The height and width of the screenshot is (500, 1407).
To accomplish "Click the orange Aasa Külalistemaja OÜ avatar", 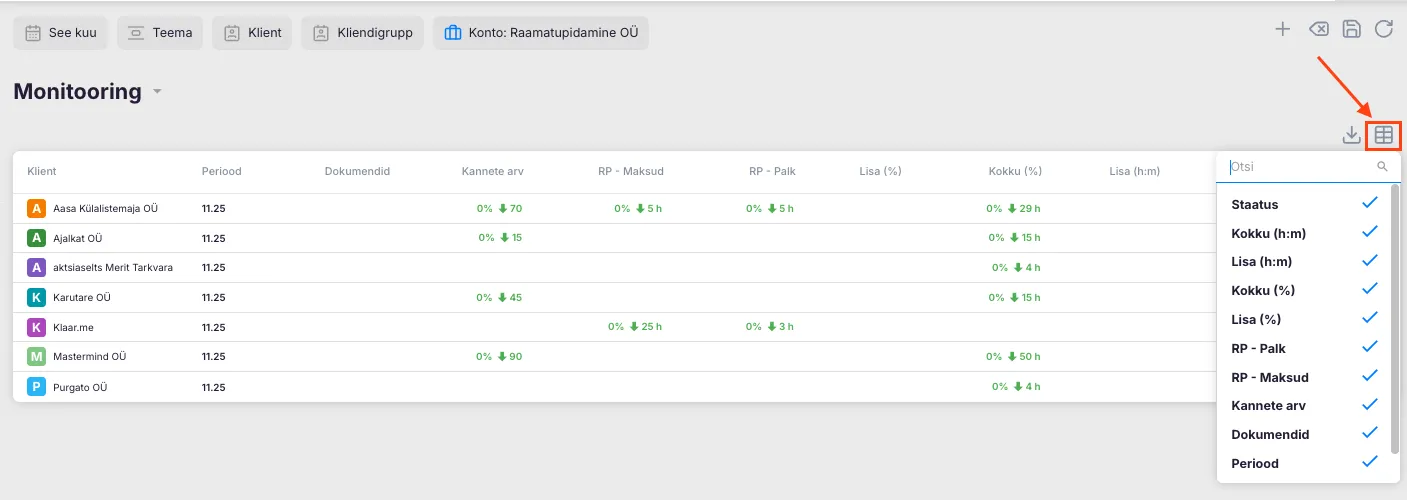I will pyautogui.click(x=37, y=209).
